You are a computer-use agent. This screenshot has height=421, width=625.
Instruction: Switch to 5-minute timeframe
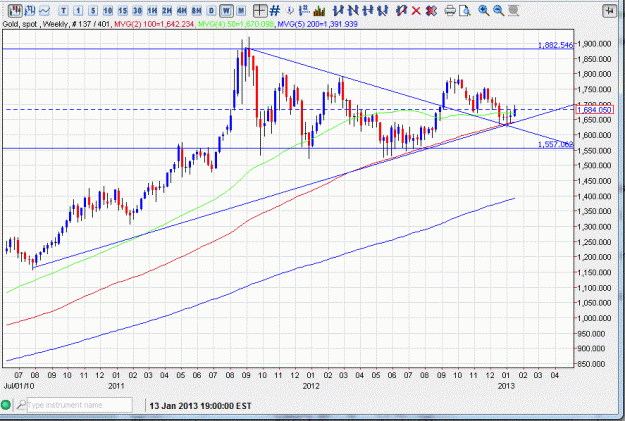(93, 11)
